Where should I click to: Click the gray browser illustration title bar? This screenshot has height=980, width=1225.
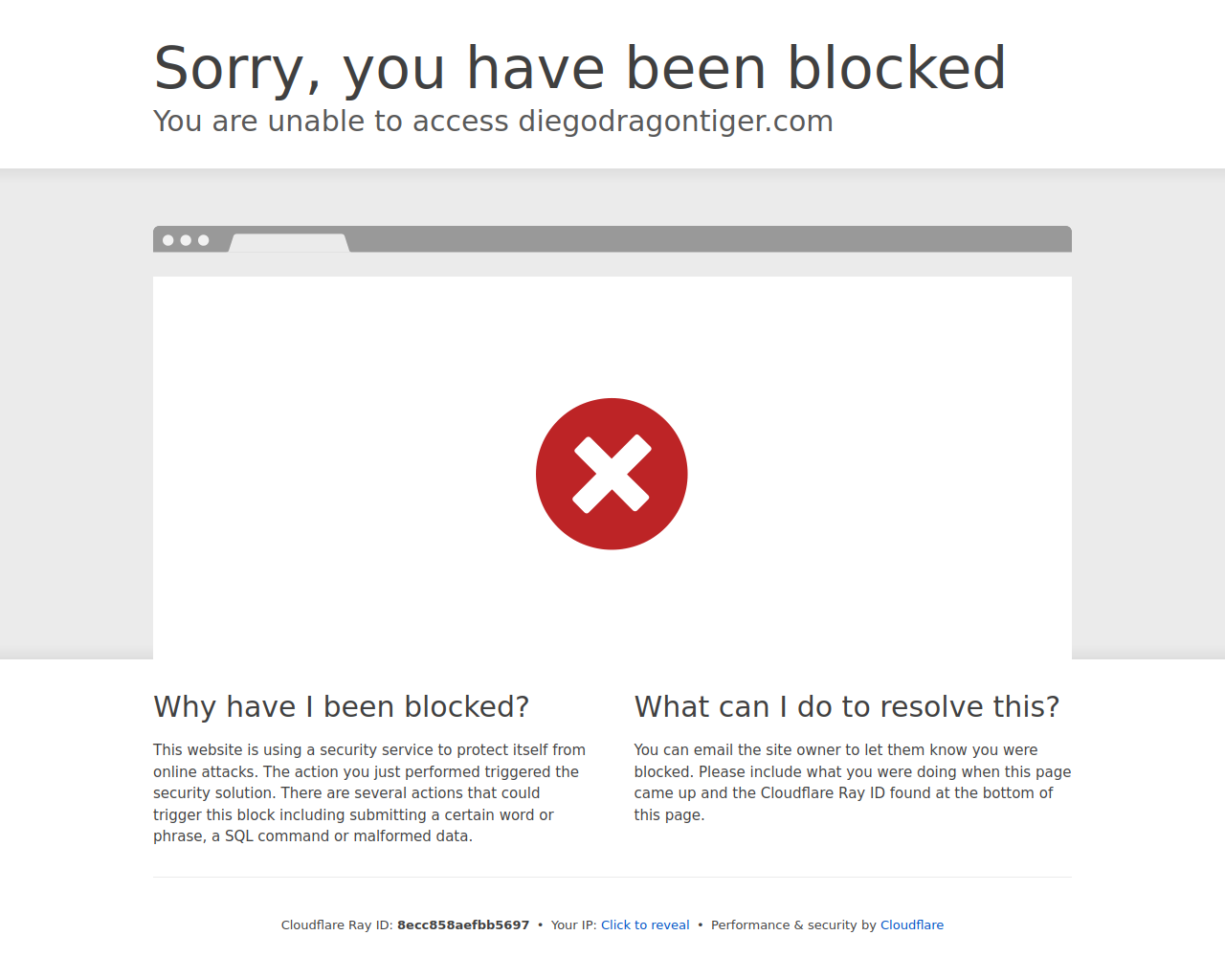click(x=612, y=239)
